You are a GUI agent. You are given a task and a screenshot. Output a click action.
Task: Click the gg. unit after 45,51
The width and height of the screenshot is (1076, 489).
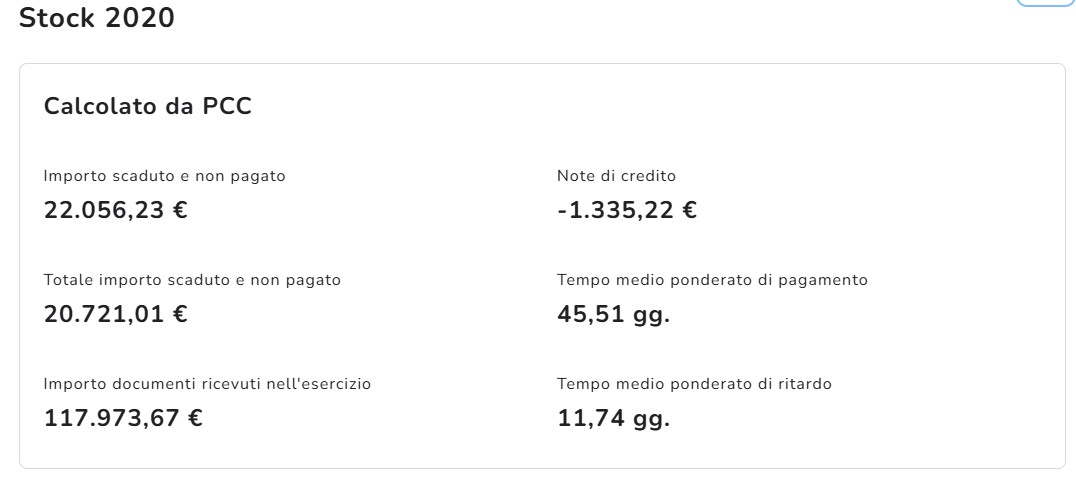[652, 315]
